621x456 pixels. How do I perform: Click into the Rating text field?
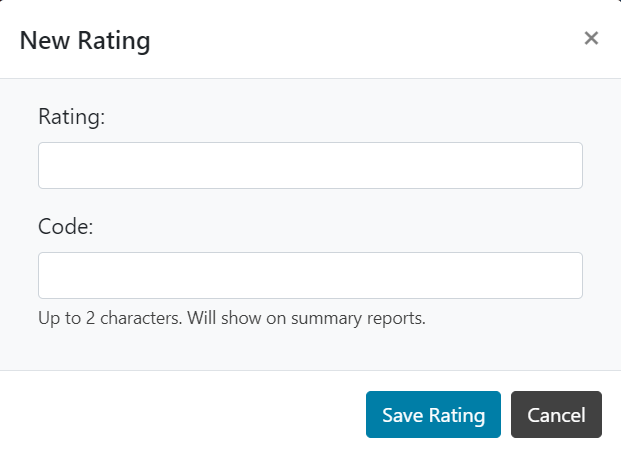pyautogui.click(x=310, y=165)
